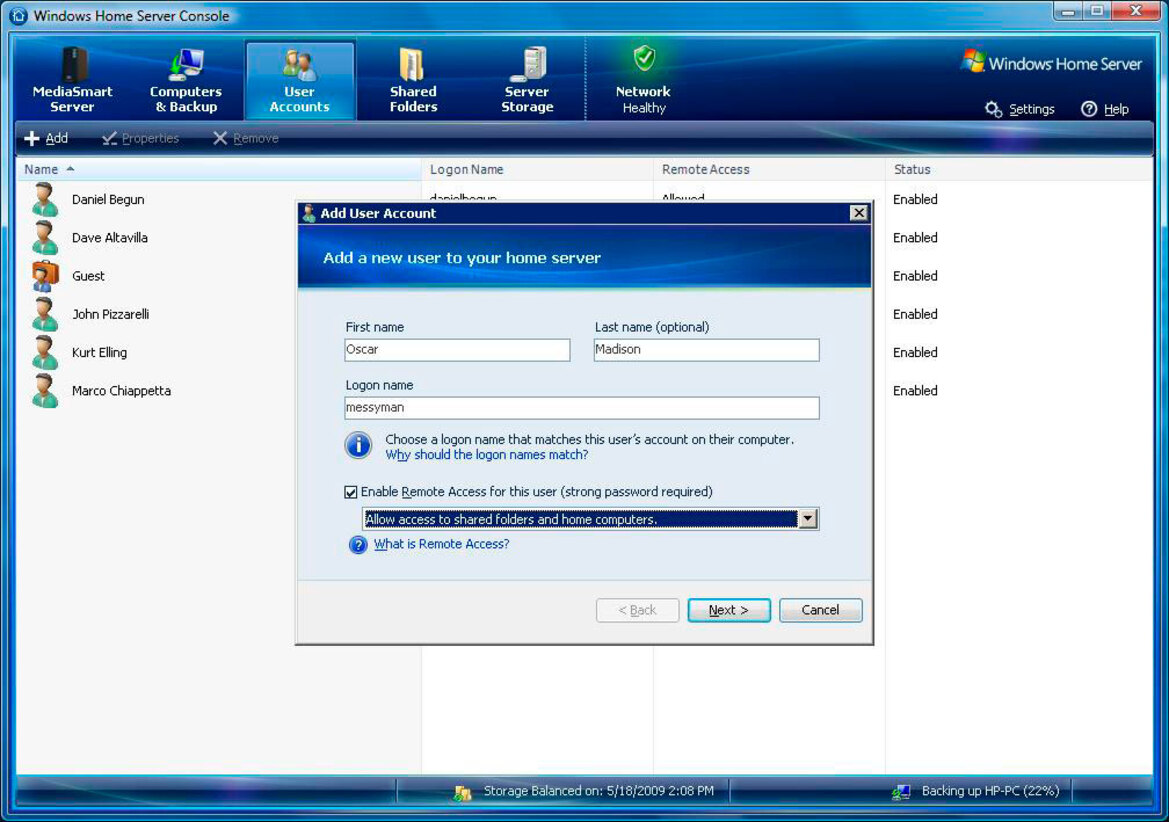Click the Back button in dialog
Image resolution: width=1169 pixels, height=822 pixels.
[x=637, y=610]
